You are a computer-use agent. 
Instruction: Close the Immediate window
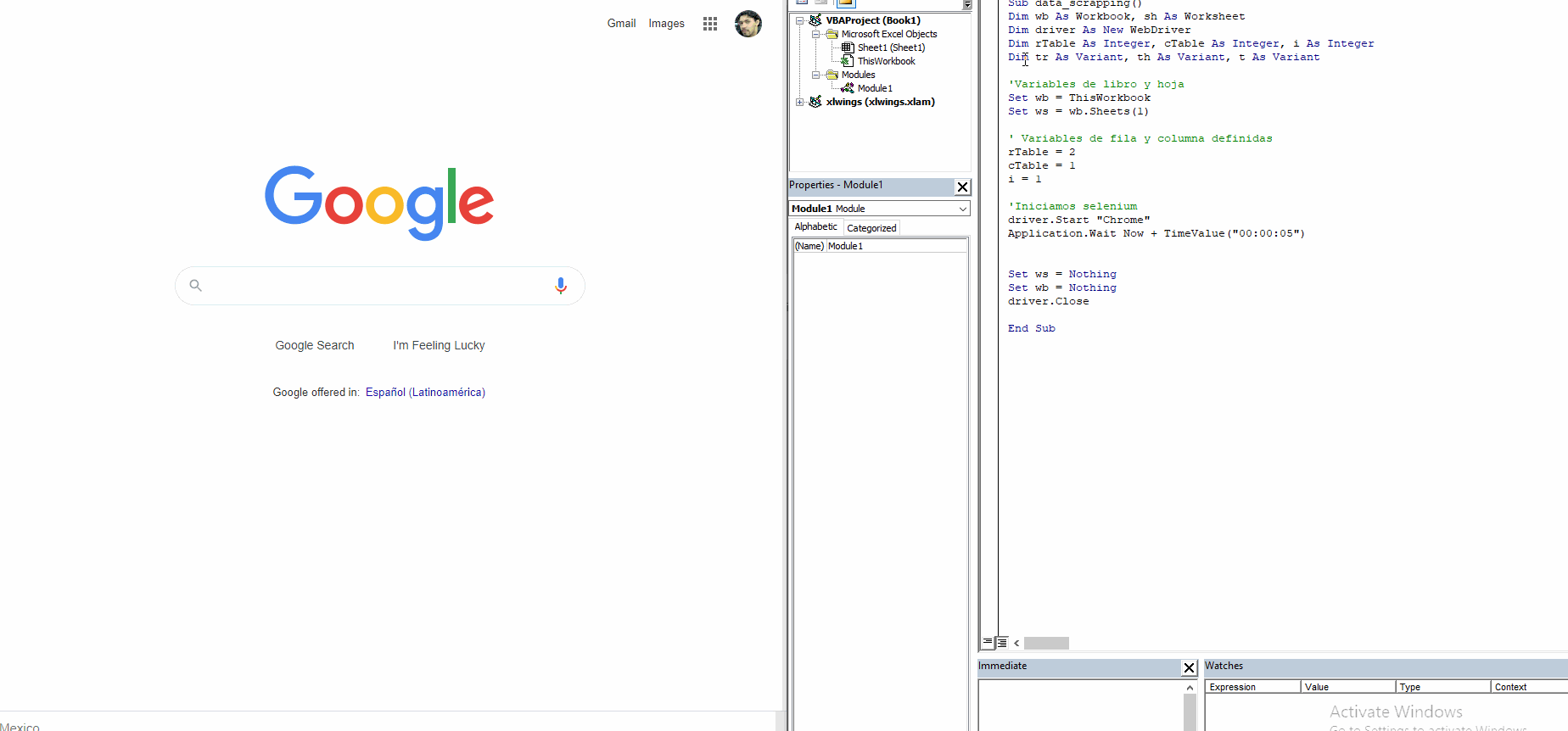click(x=1190, y=668)
